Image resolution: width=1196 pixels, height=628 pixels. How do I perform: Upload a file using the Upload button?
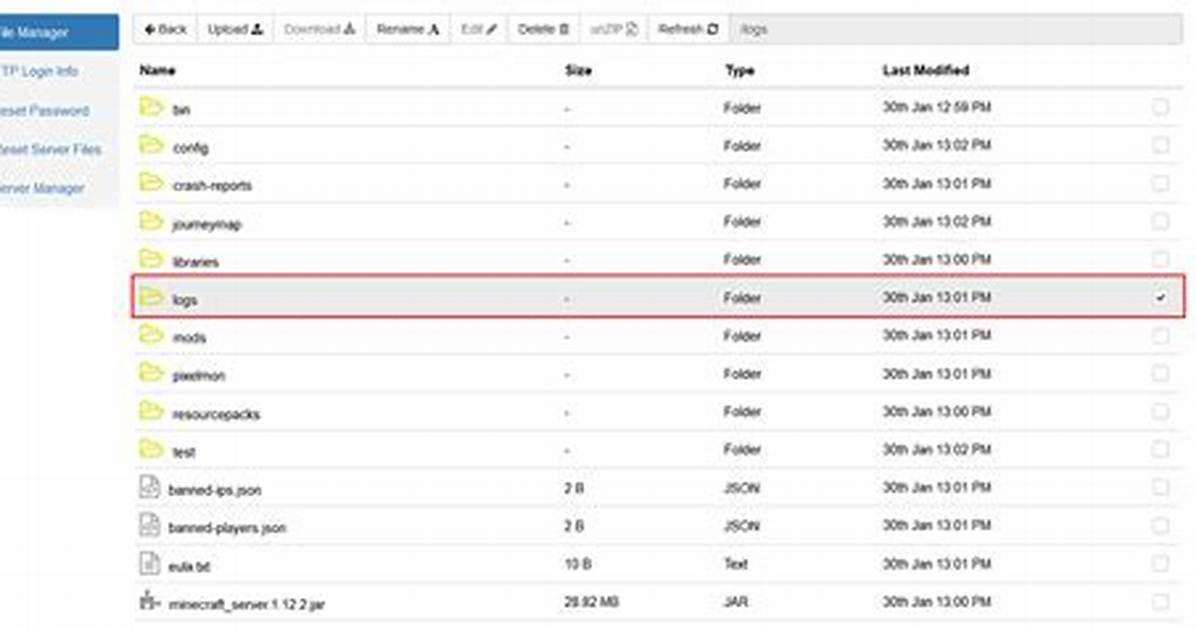(235, 29)
